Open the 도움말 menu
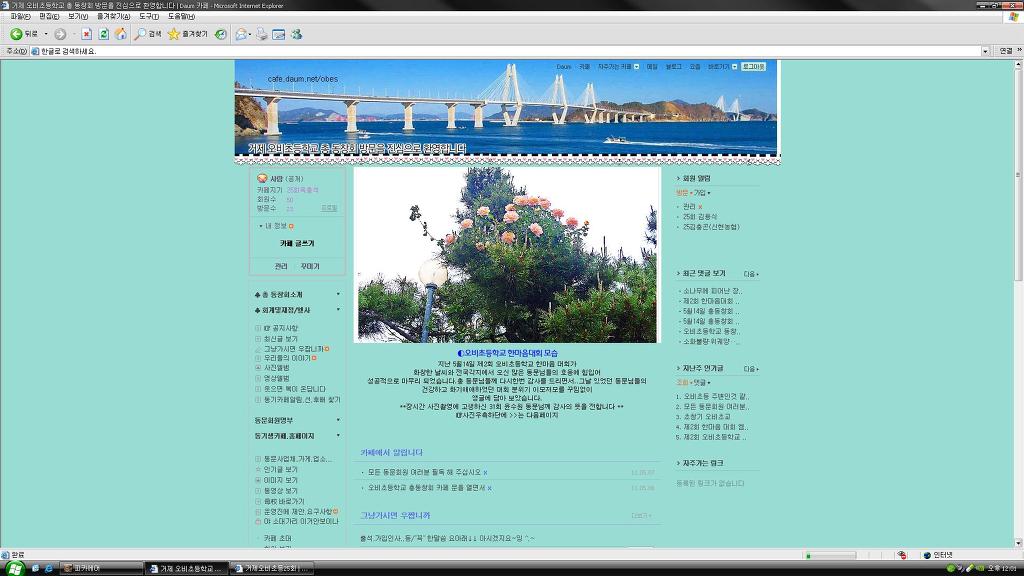 click(x=181, y=16)
